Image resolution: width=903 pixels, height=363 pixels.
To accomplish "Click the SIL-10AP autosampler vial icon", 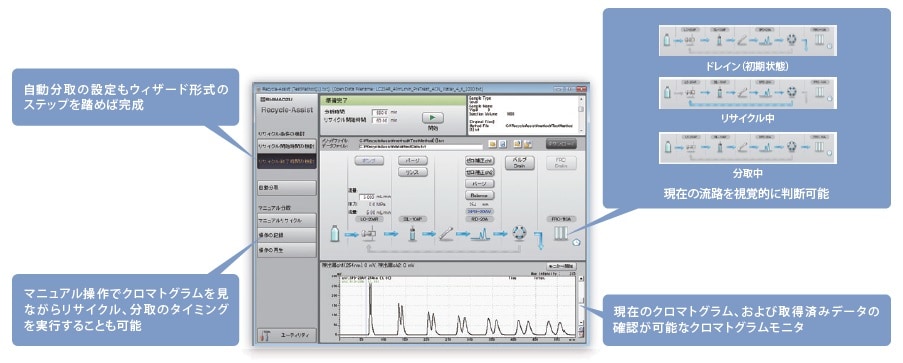I will (412, 234).
